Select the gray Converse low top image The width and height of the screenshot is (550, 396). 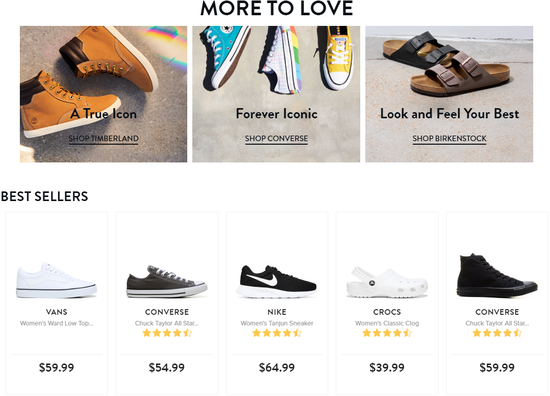coord(167,281)
